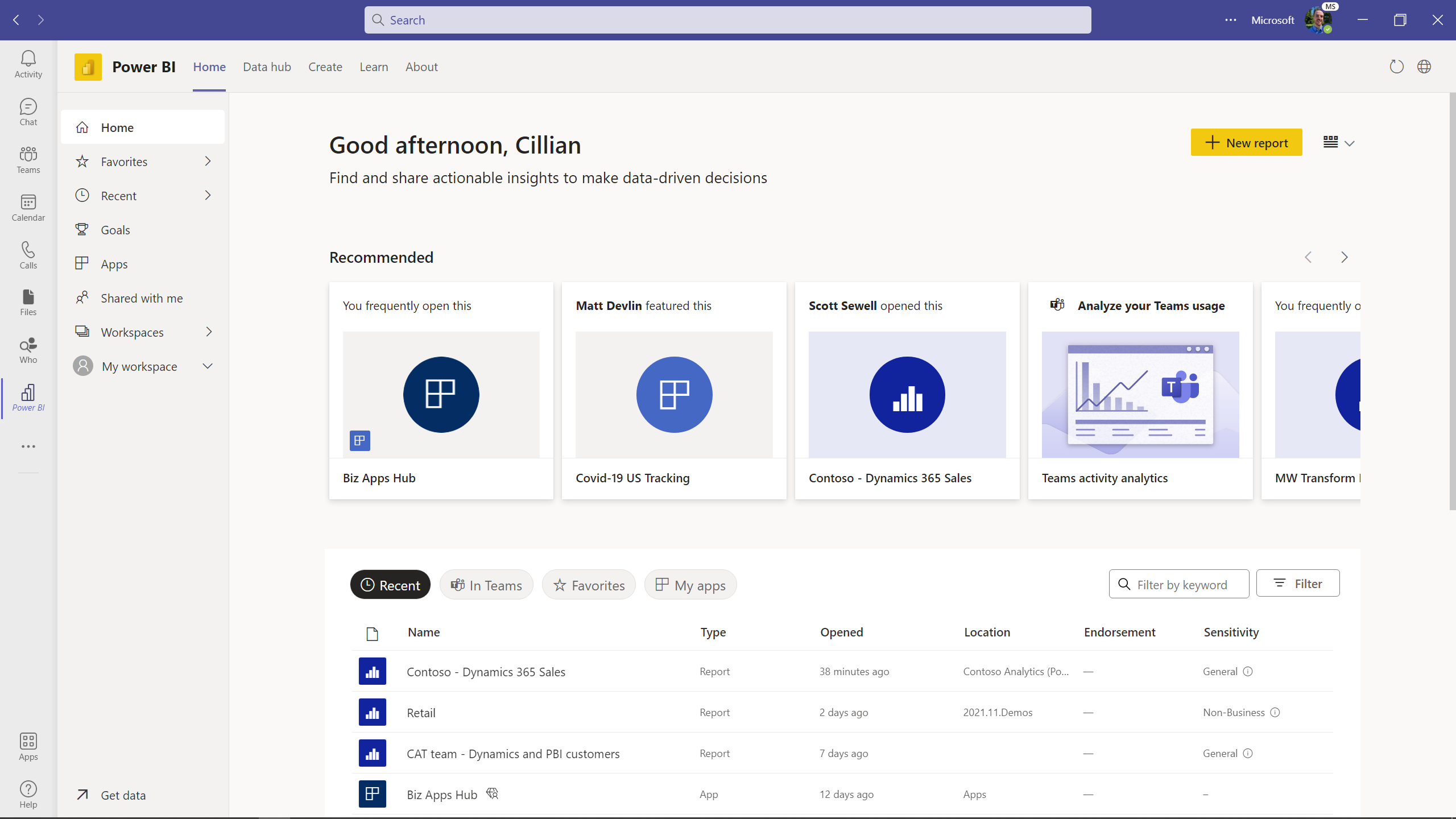Switch to the Recent filter pill
The height and width of the screenshot is (819, 1456).
pyautogui.click(x=390, y=585)
